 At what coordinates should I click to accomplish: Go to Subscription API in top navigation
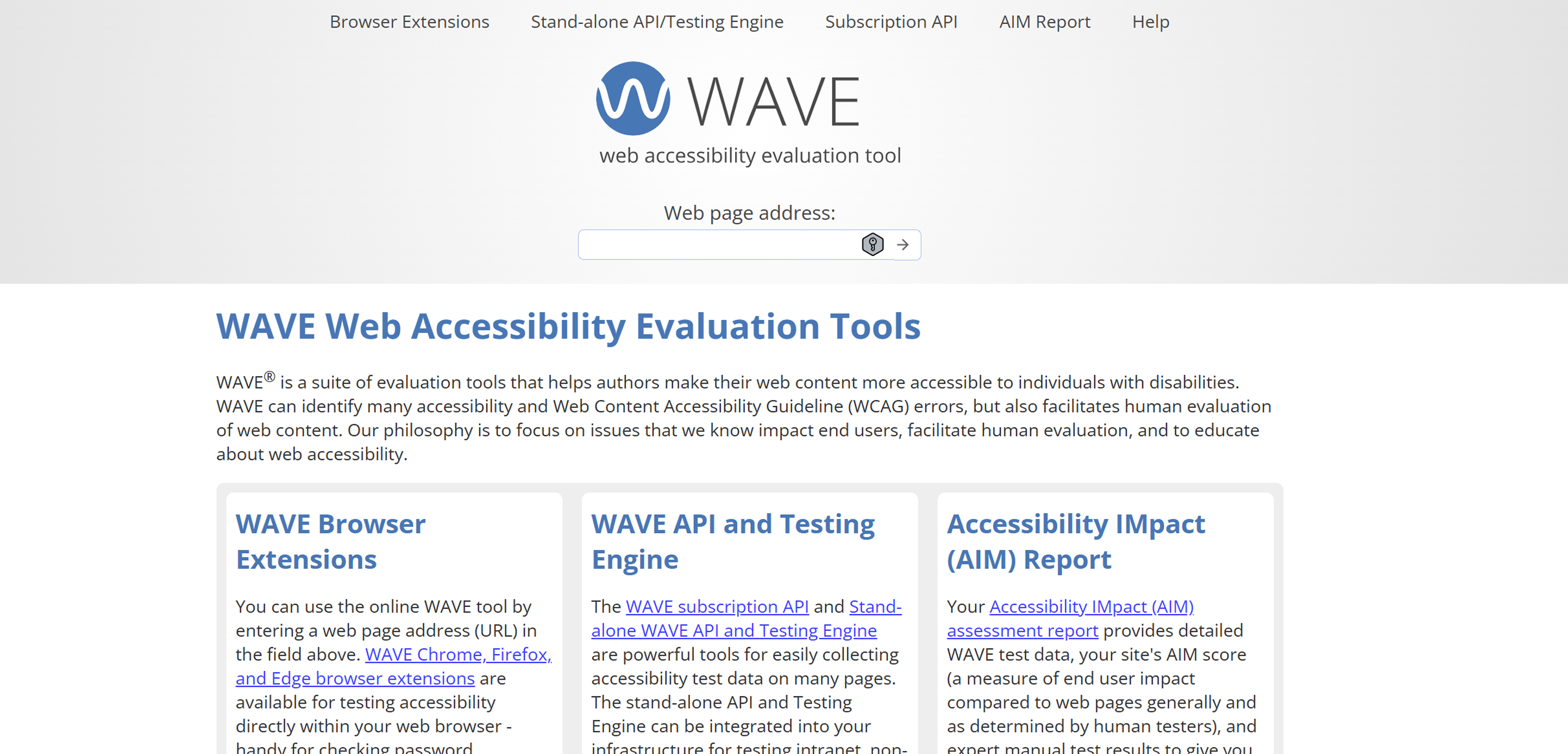[x=890, y=22]
